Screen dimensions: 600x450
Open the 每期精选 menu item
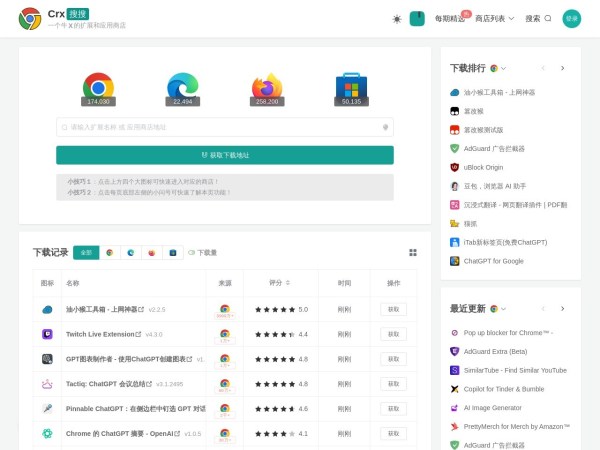click(450, 18)
